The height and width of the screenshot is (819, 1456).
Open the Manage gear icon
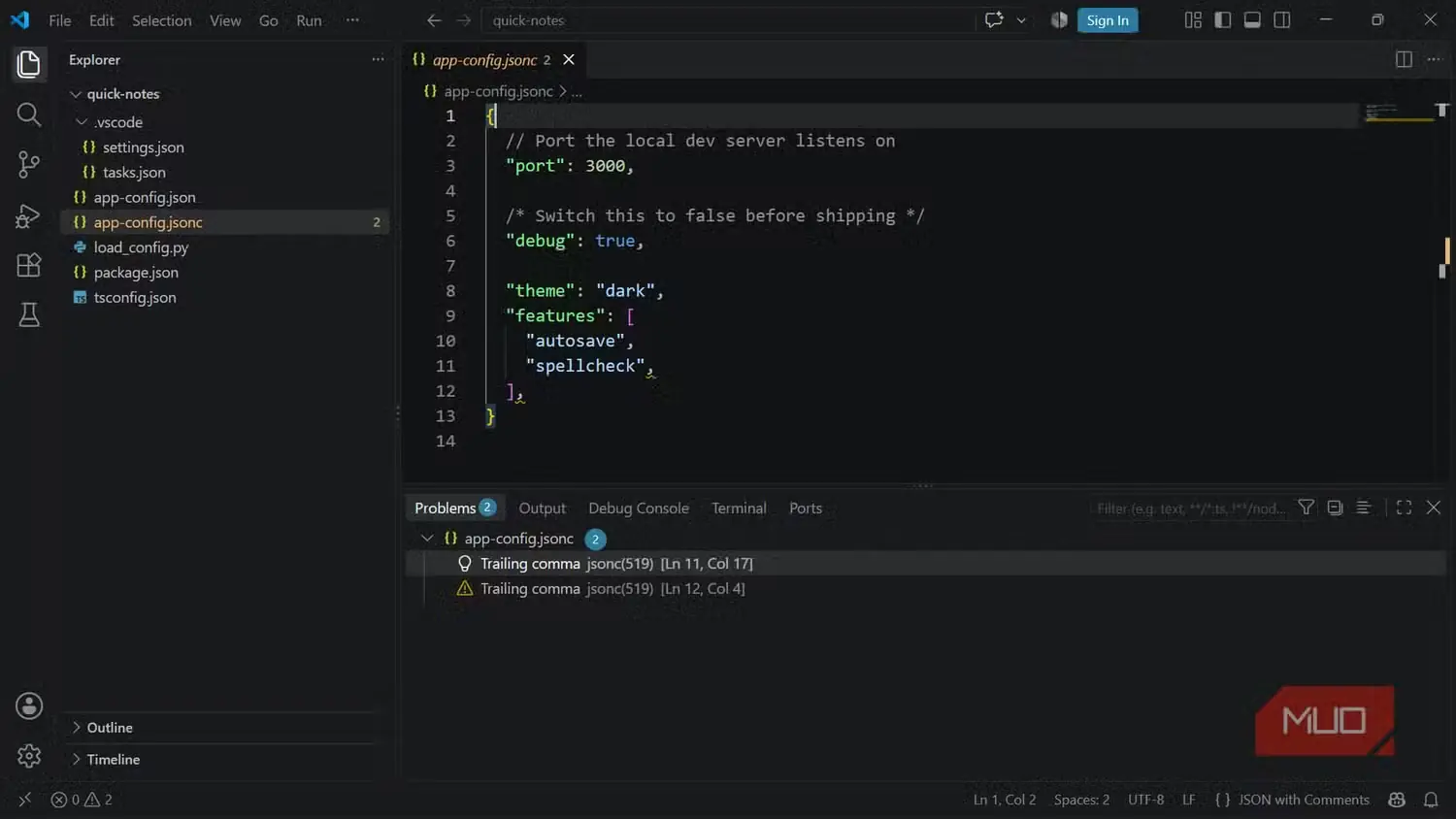pos(29,756)
